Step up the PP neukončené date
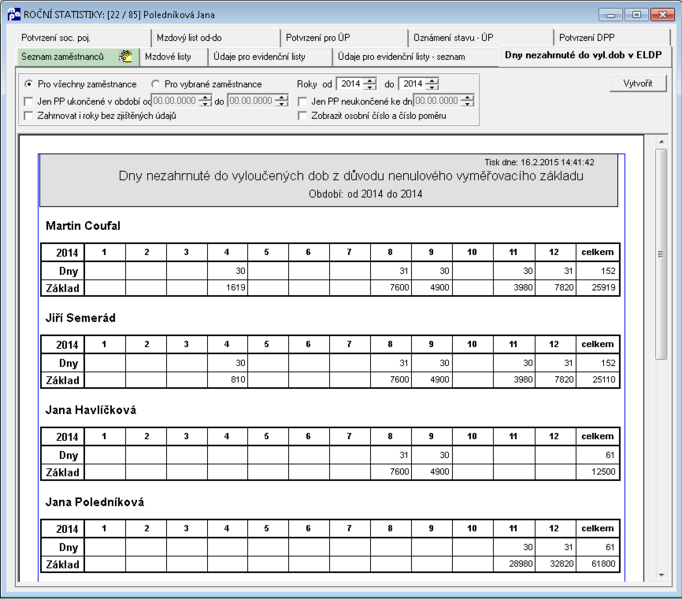This screenshot has width=682, height=599. click(468, 98)
